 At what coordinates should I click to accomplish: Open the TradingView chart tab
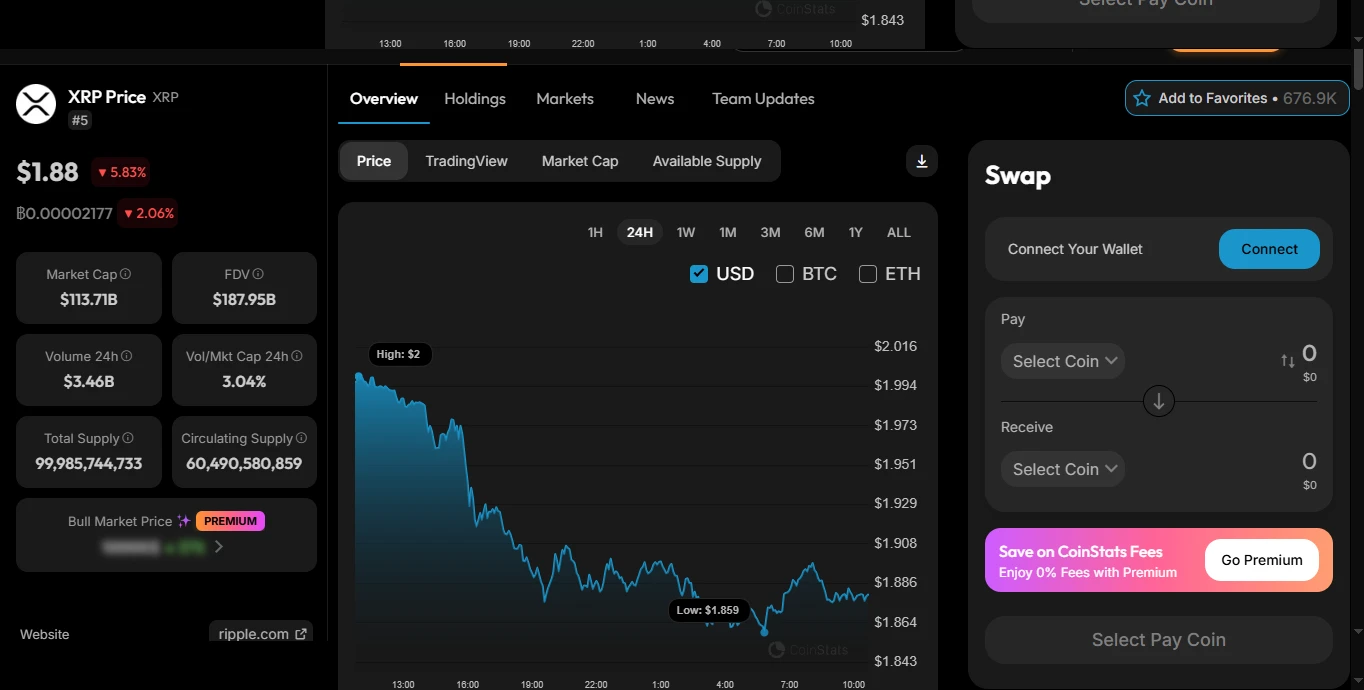pos(466,161)
